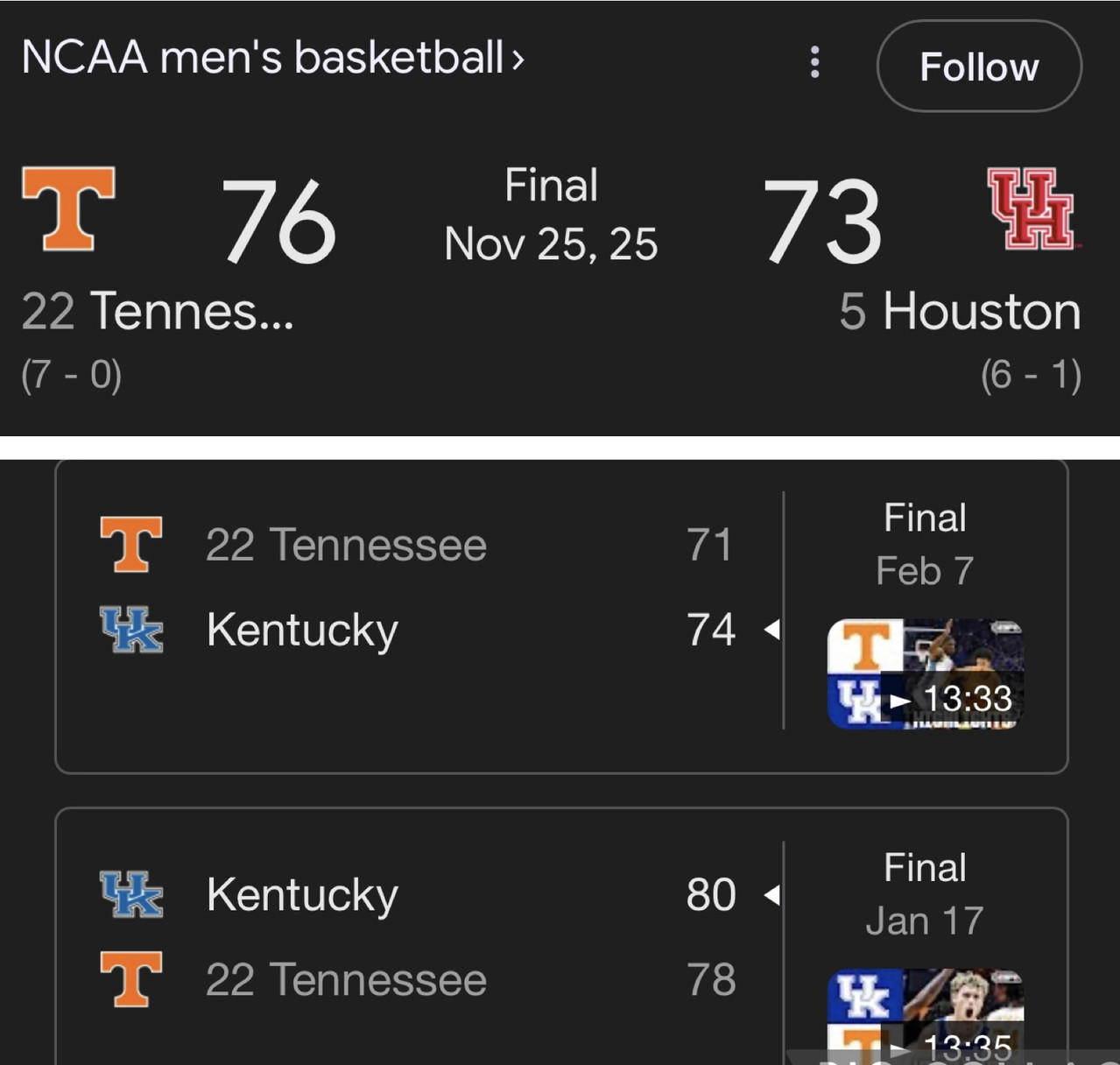
Task: Open the NCAA men's basketball league link
Action: [x=262, y=58]
